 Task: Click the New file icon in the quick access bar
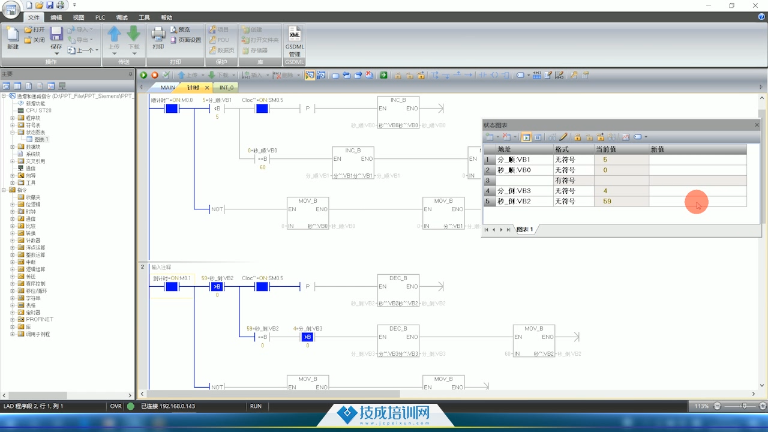click(x=29, y=5)
